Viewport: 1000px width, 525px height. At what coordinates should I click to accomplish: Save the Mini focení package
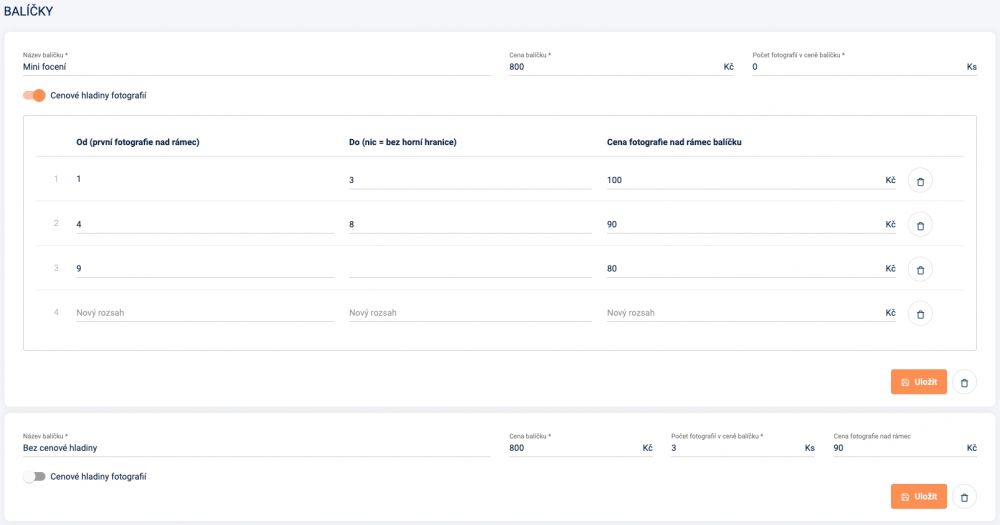[918, 382]
